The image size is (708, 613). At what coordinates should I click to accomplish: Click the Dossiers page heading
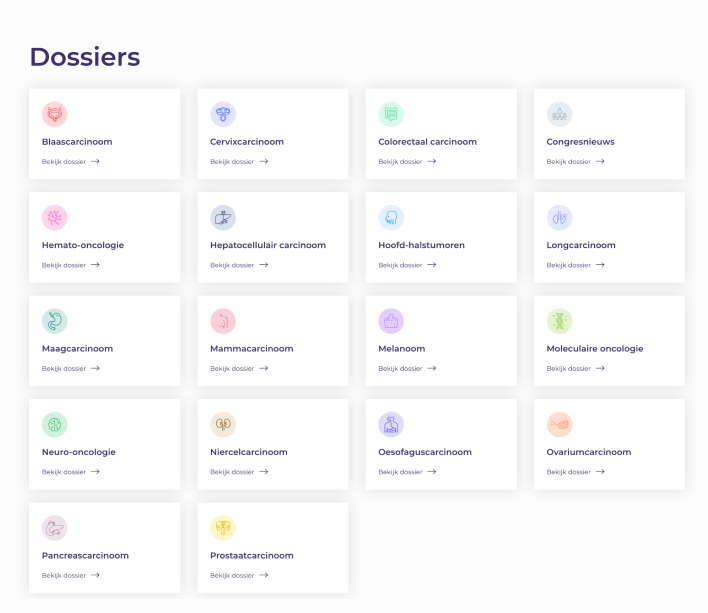click(x=85, y=57)
